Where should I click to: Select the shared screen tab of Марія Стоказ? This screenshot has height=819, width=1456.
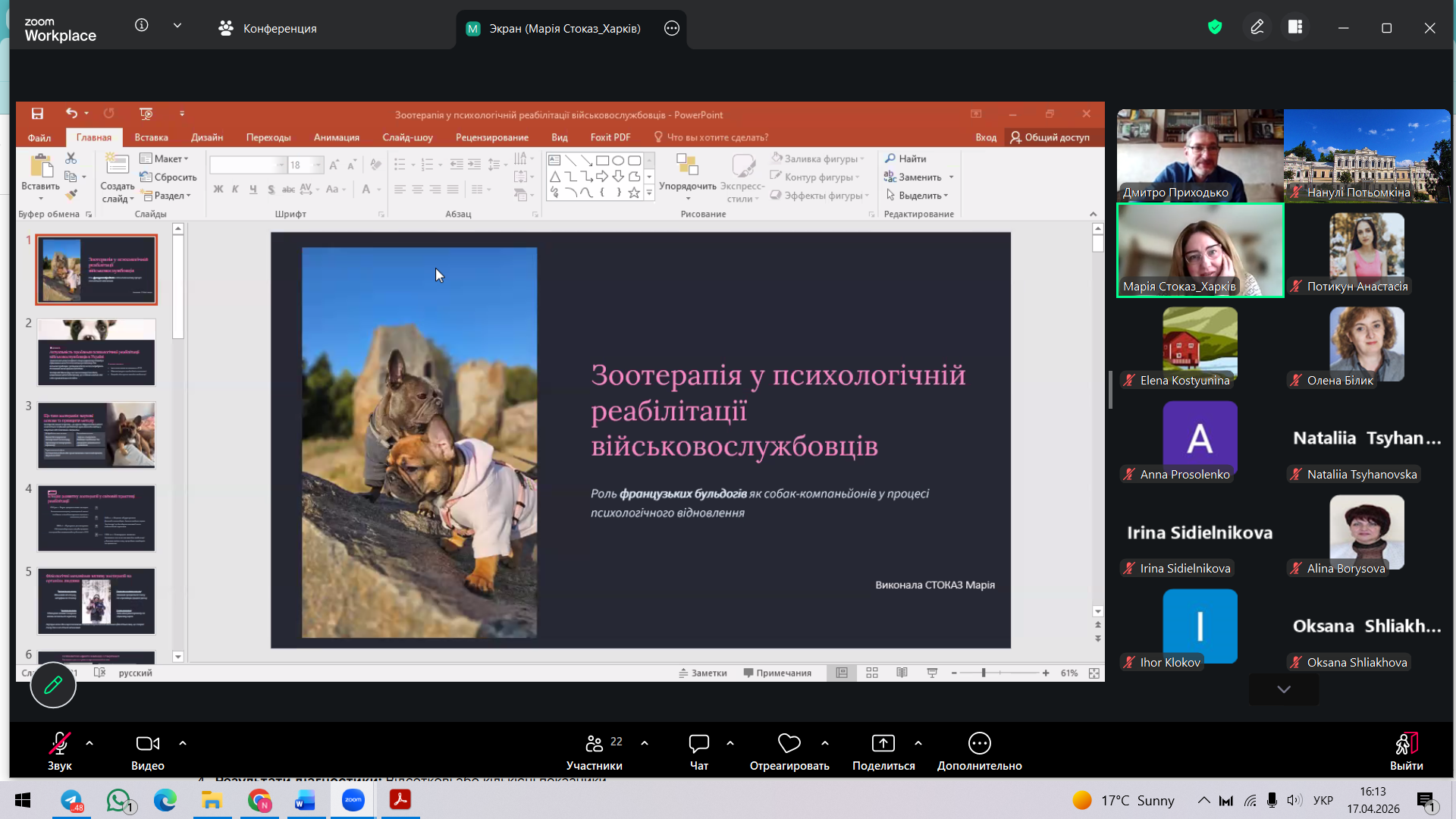pos(554,28)
